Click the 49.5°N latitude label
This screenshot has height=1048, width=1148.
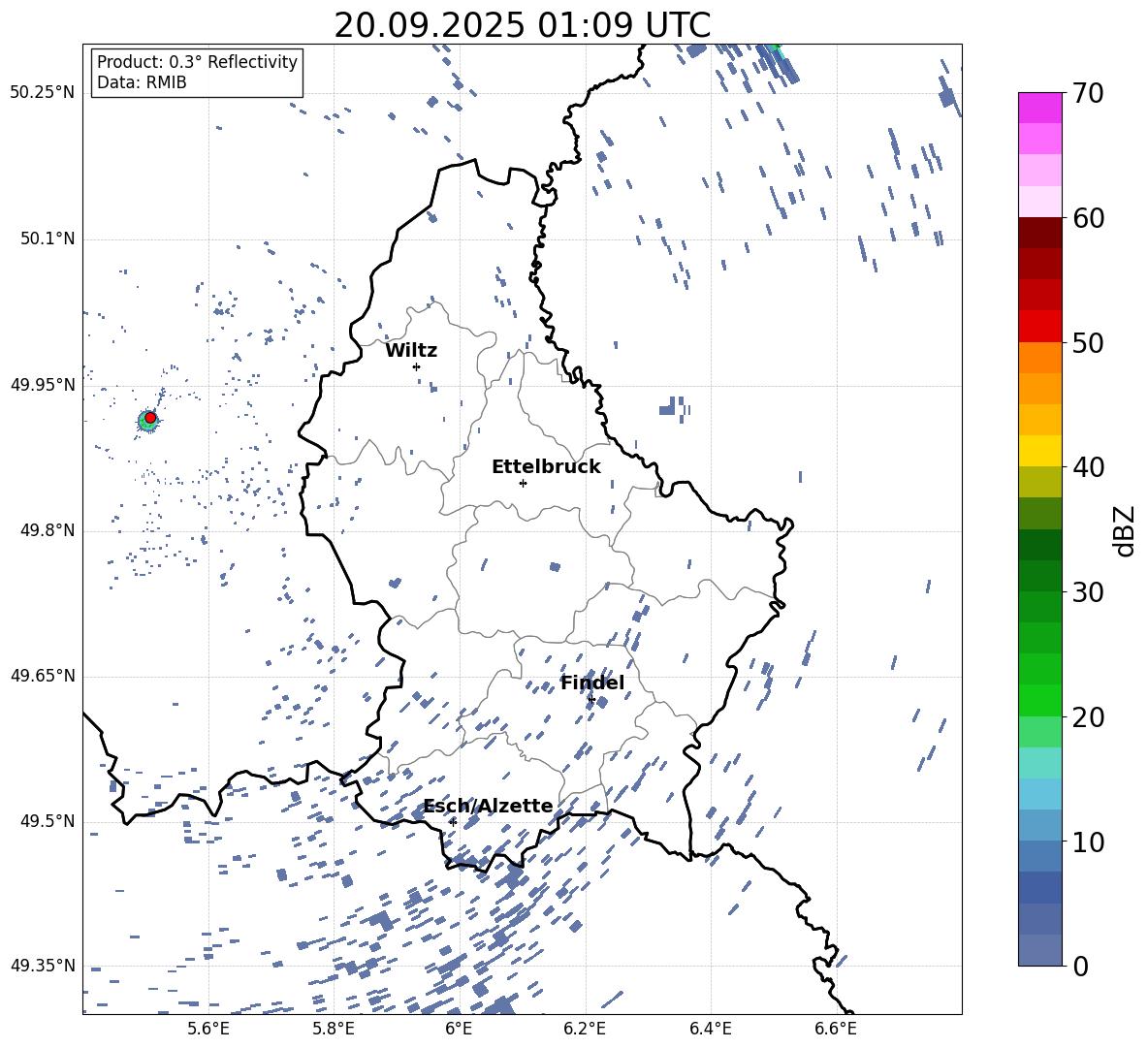point(48,821)
